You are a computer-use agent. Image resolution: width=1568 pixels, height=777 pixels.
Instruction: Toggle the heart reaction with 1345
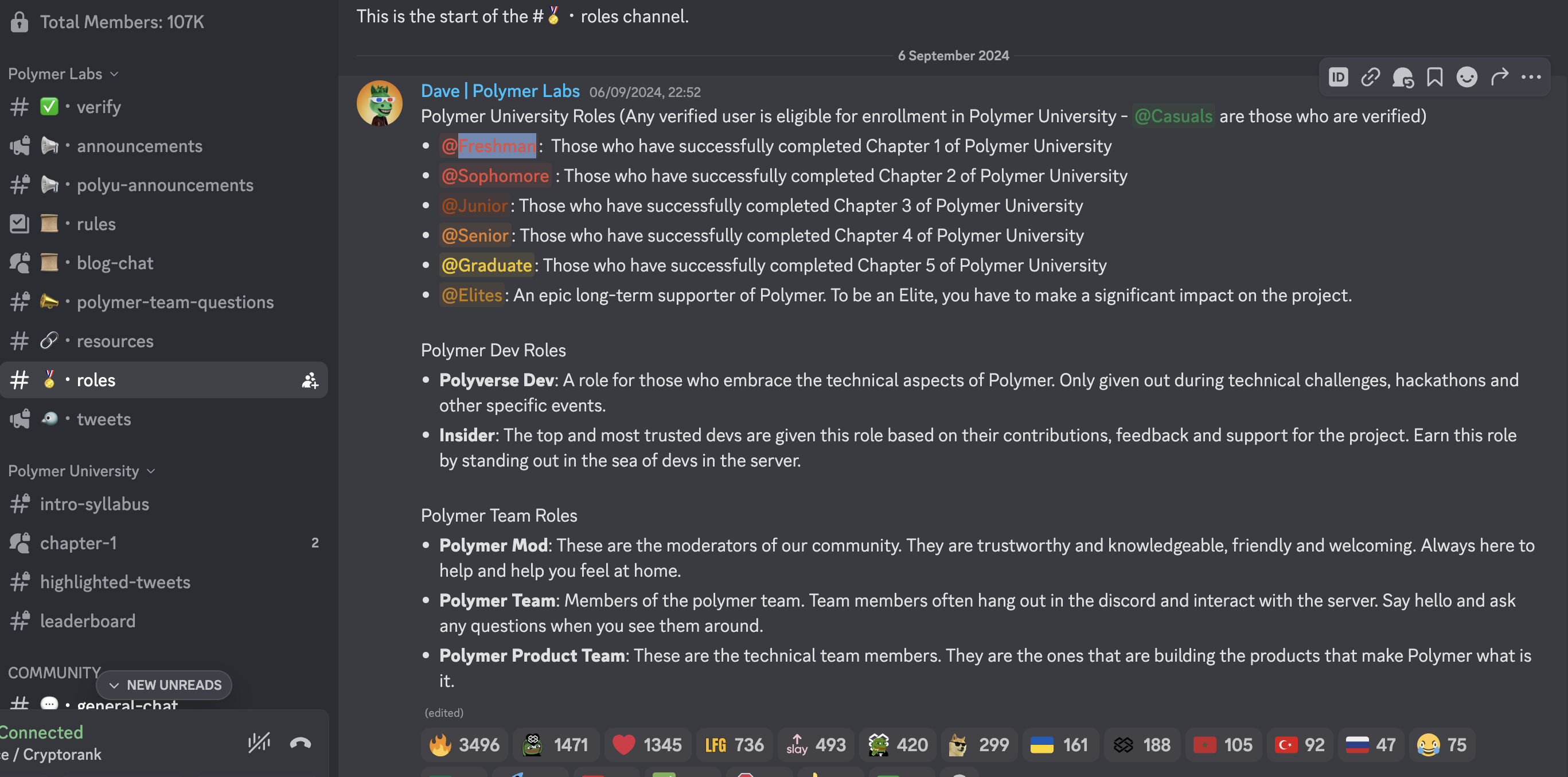(648, 745)
